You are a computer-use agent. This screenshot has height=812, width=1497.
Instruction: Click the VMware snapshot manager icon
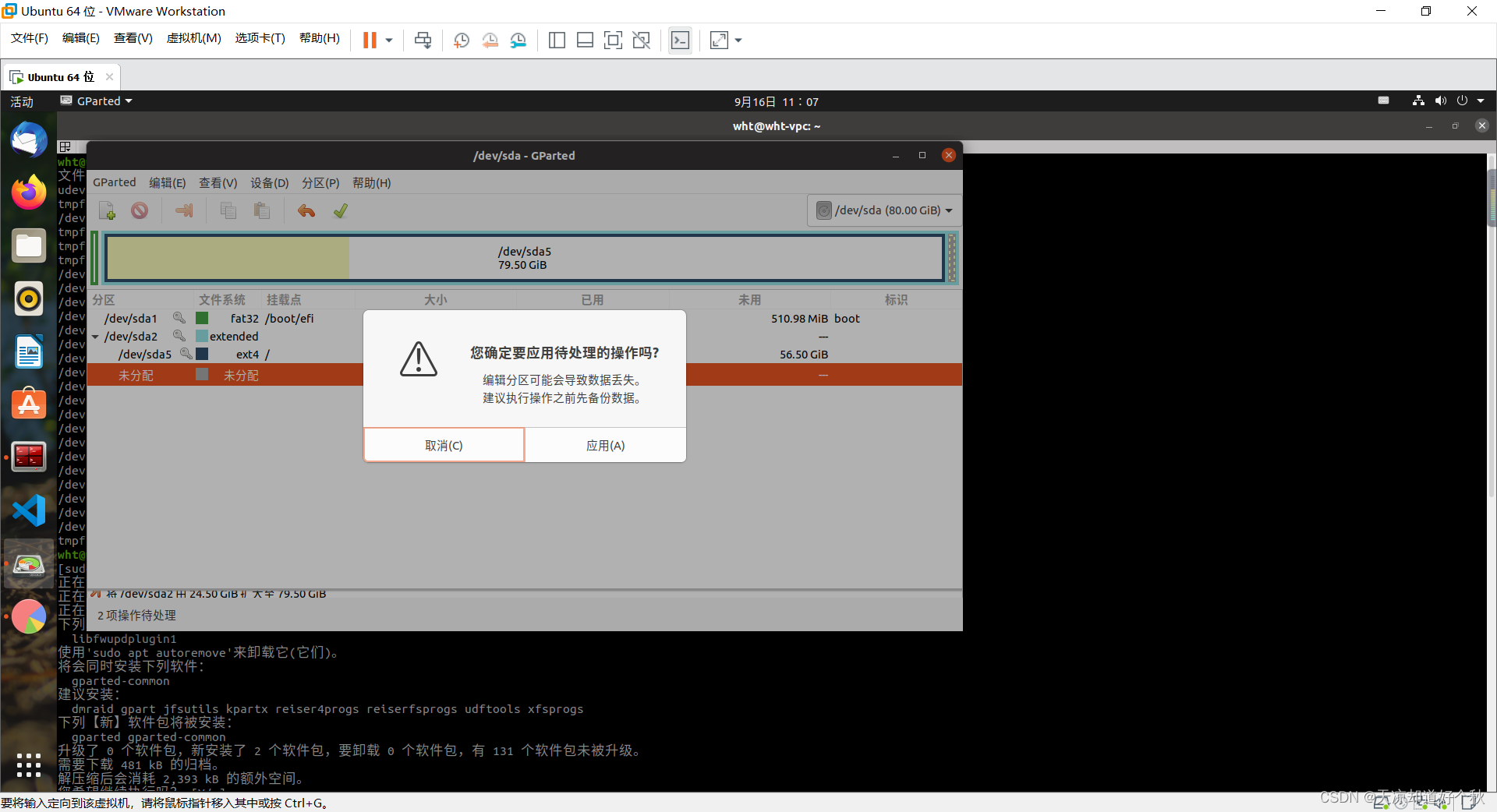pyautogui.click(x=518, y=41)
